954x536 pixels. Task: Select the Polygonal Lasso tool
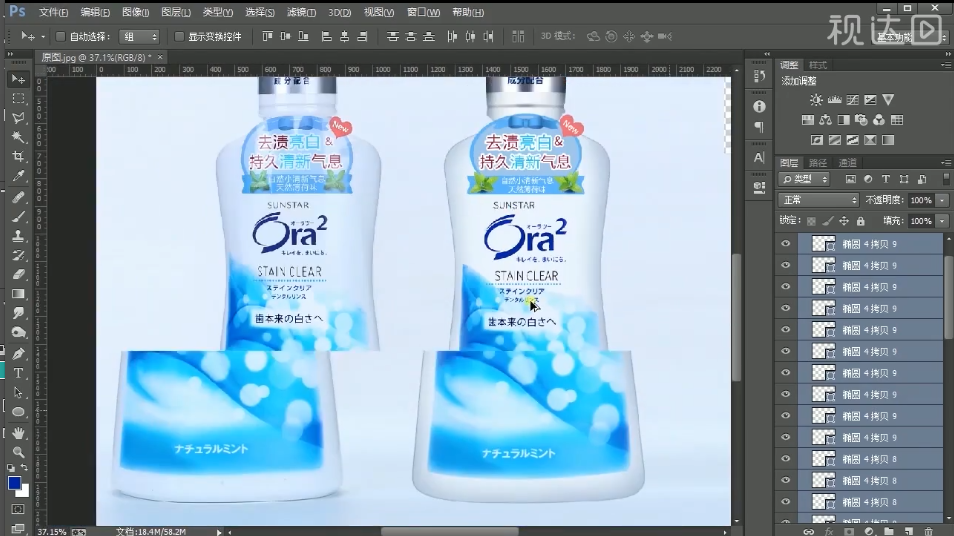pyautogui.click(x=18, y=118)
